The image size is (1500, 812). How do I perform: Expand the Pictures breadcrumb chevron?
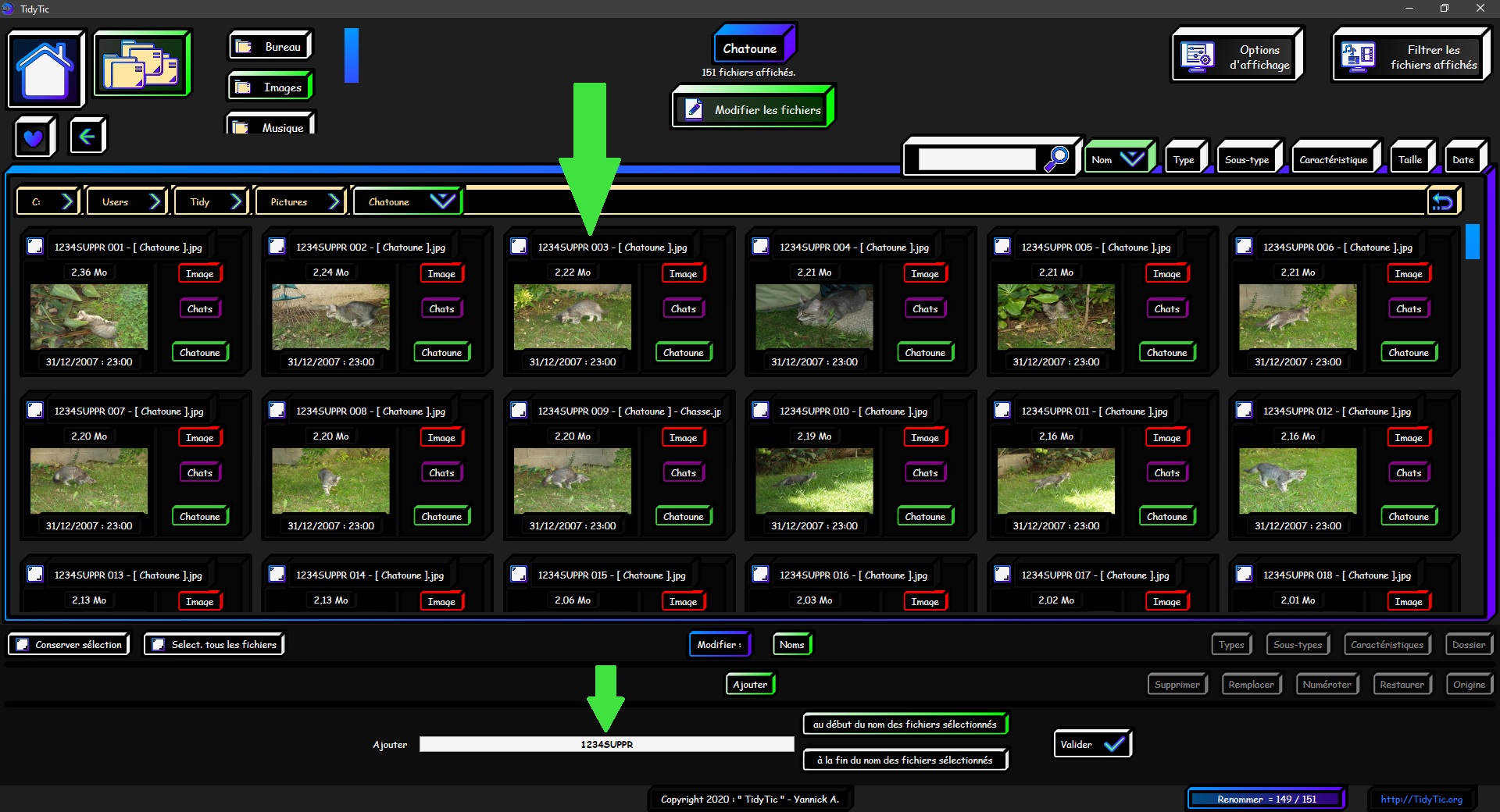click(x=334, y=202)
